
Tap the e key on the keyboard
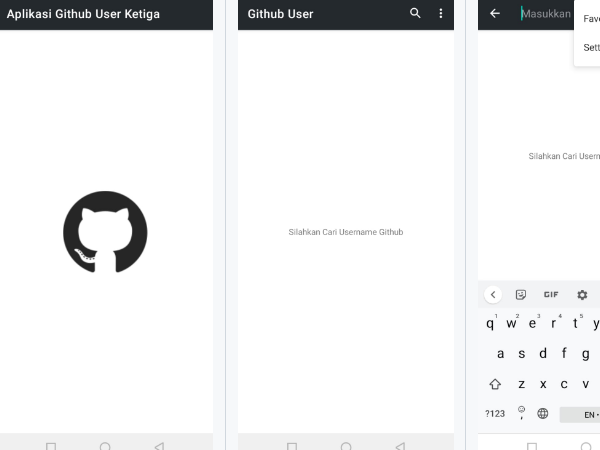click(532, 323)
